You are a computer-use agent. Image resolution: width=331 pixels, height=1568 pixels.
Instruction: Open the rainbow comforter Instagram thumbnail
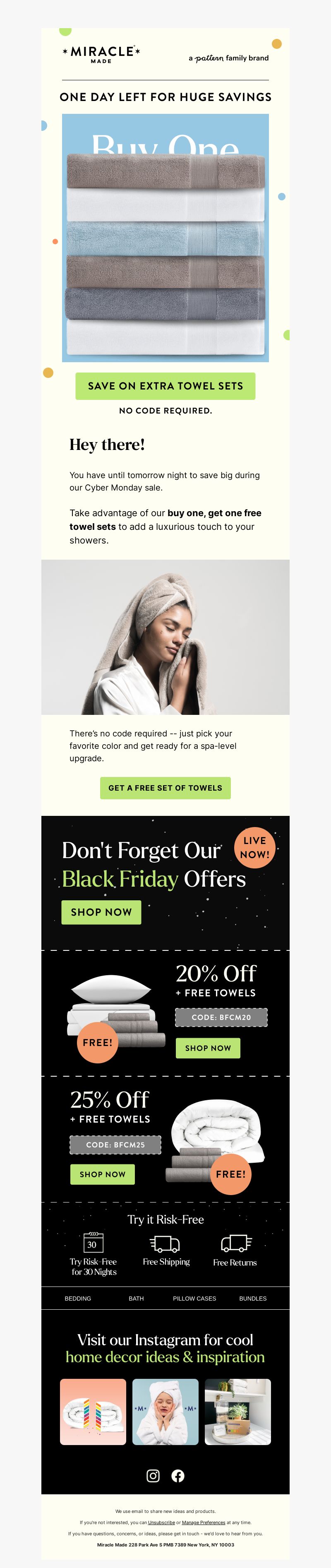click(x=93, y=1412)
